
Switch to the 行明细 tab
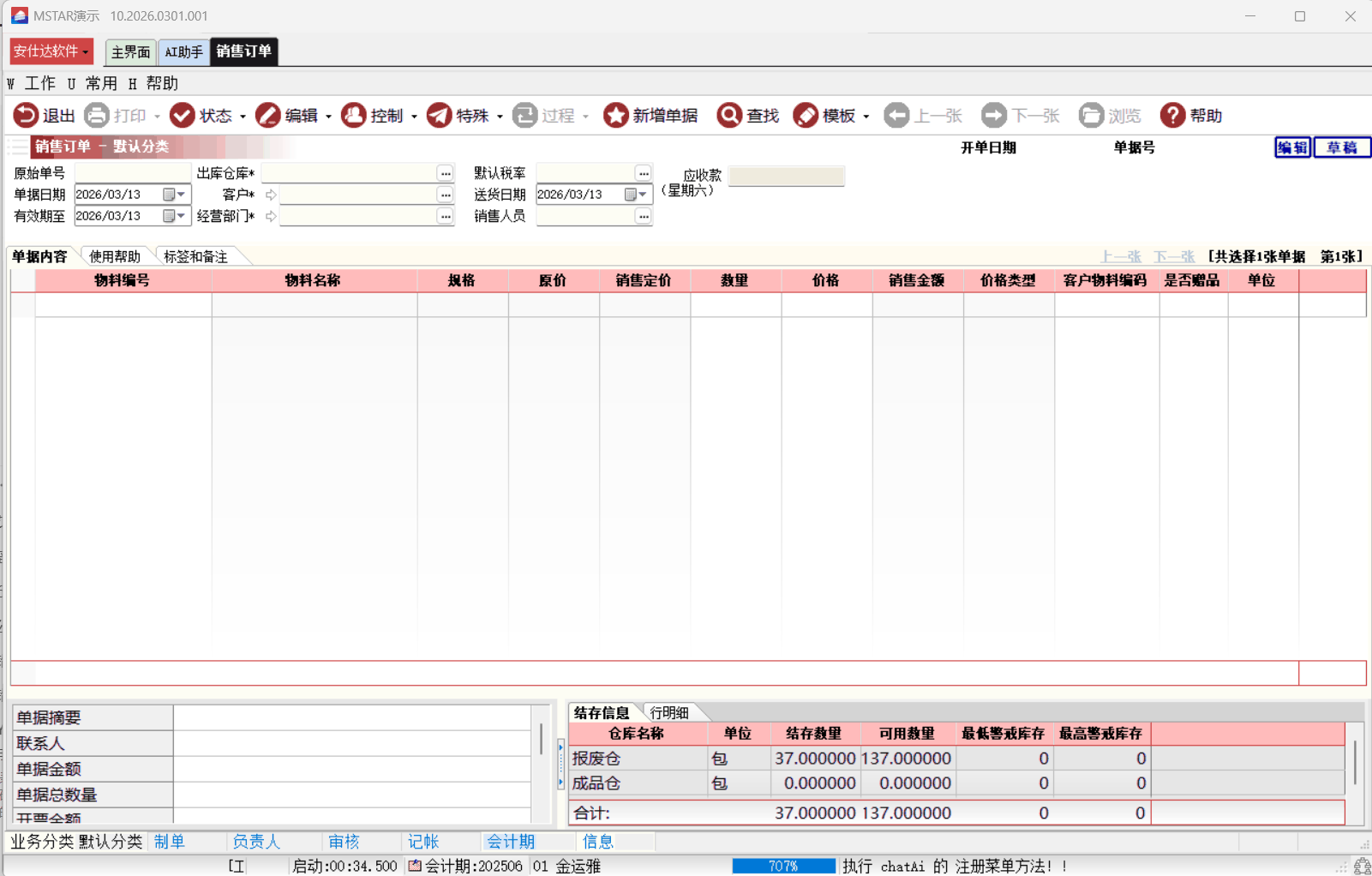[x=669, y=712]
